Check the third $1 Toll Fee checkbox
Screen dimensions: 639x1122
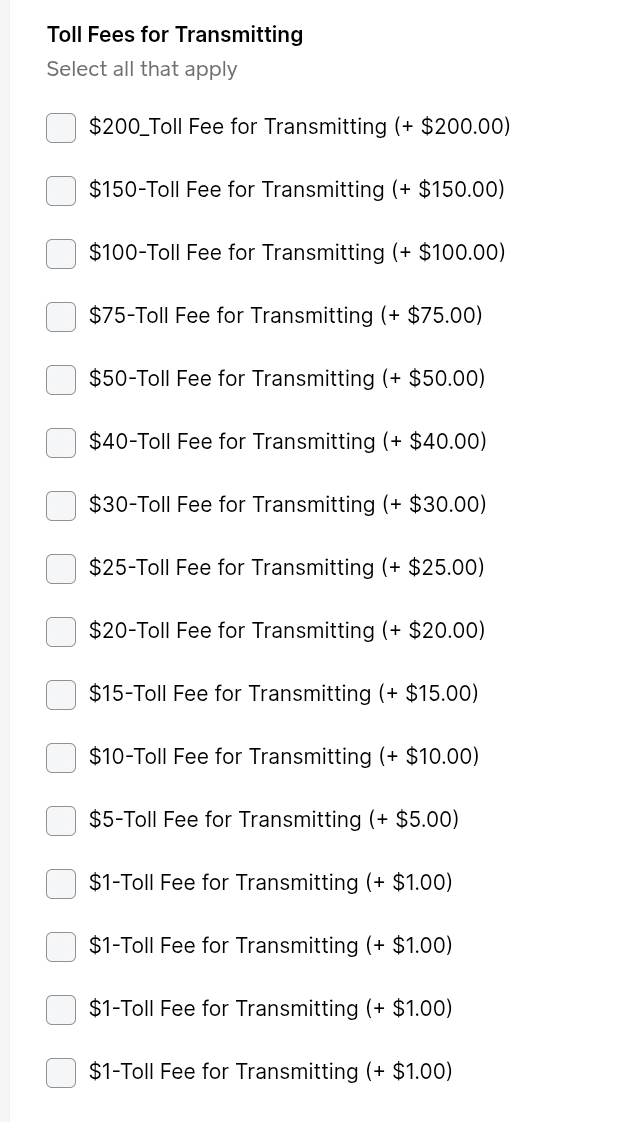[60, 1009]
